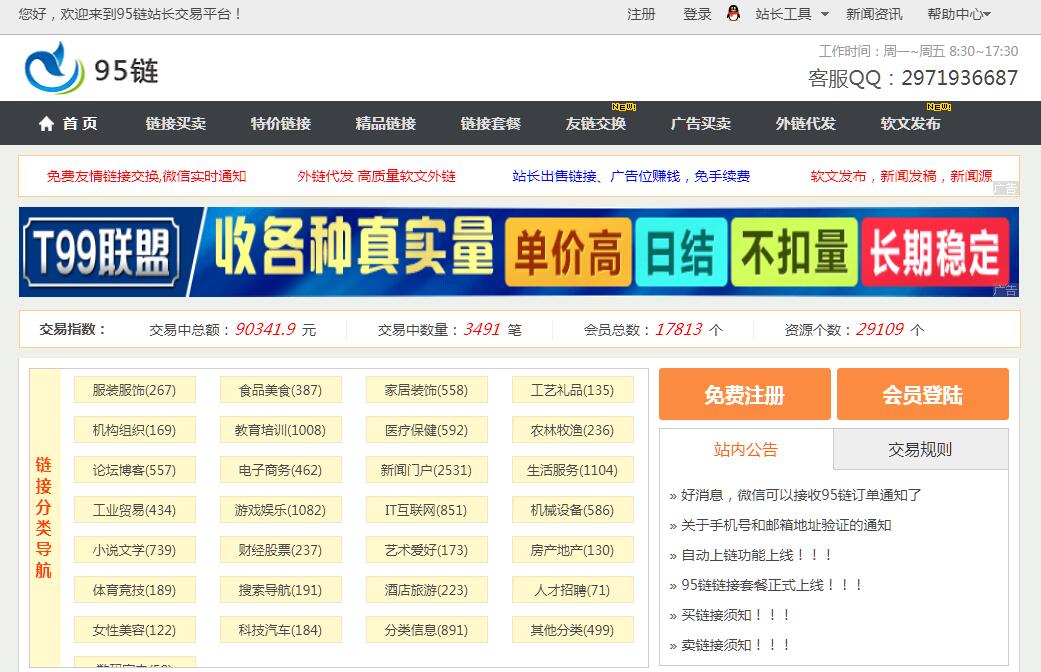Screen dimensions: 1041x672
Task: Switch to the 交易规则 tab
Action: [x=920, y=450]
